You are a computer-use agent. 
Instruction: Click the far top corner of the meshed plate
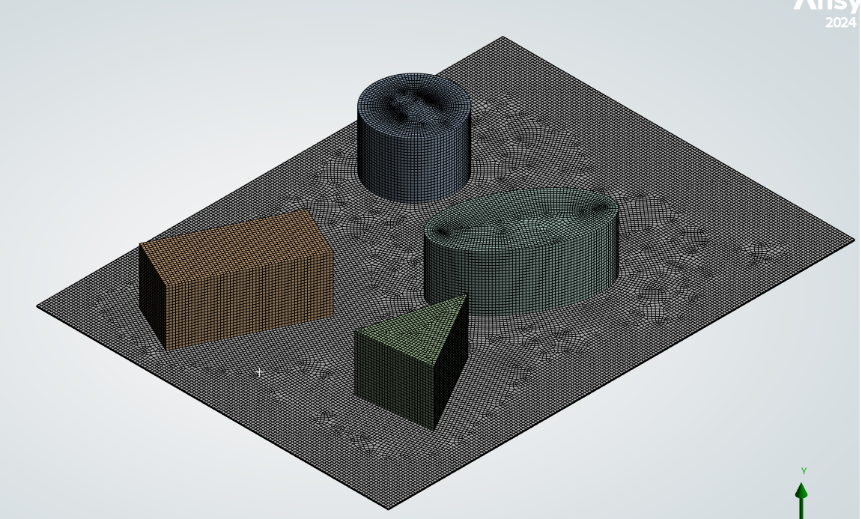[502, 38]
